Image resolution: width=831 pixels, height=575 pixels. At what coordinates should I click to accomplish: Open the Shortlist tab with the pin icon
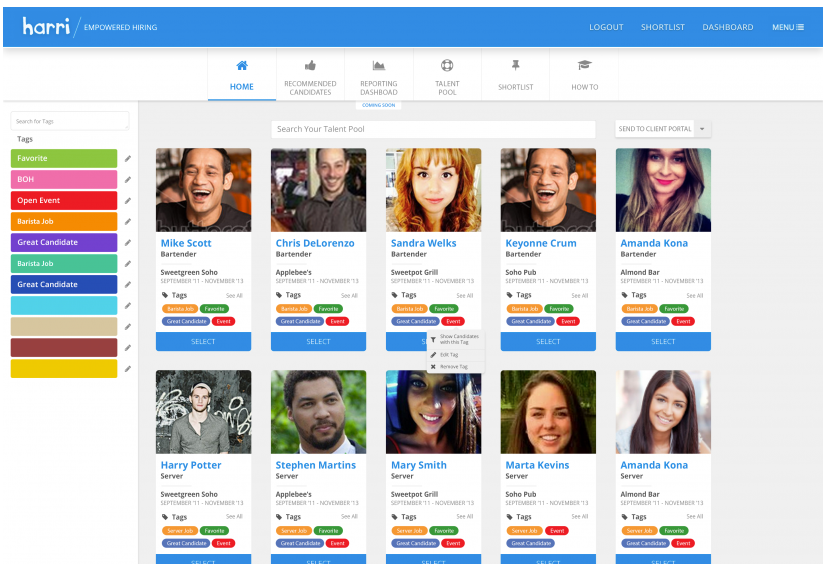[x=515, y=75]
